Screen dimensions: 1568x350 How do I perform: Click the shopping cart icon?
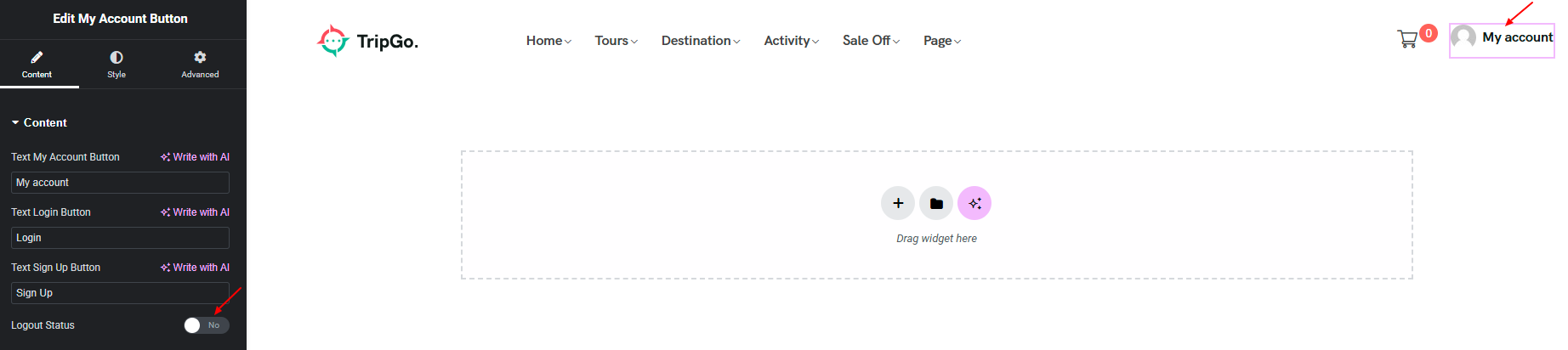tap(1407, 39)
